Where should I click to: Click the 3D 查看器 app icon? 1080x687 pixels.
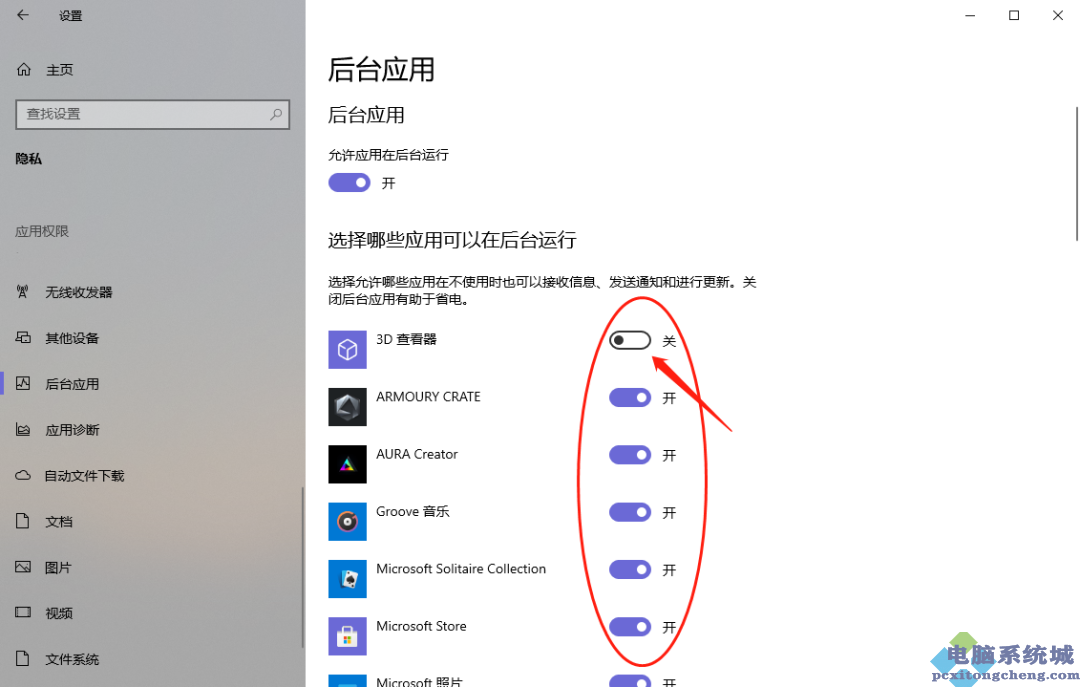click(347, 349)
